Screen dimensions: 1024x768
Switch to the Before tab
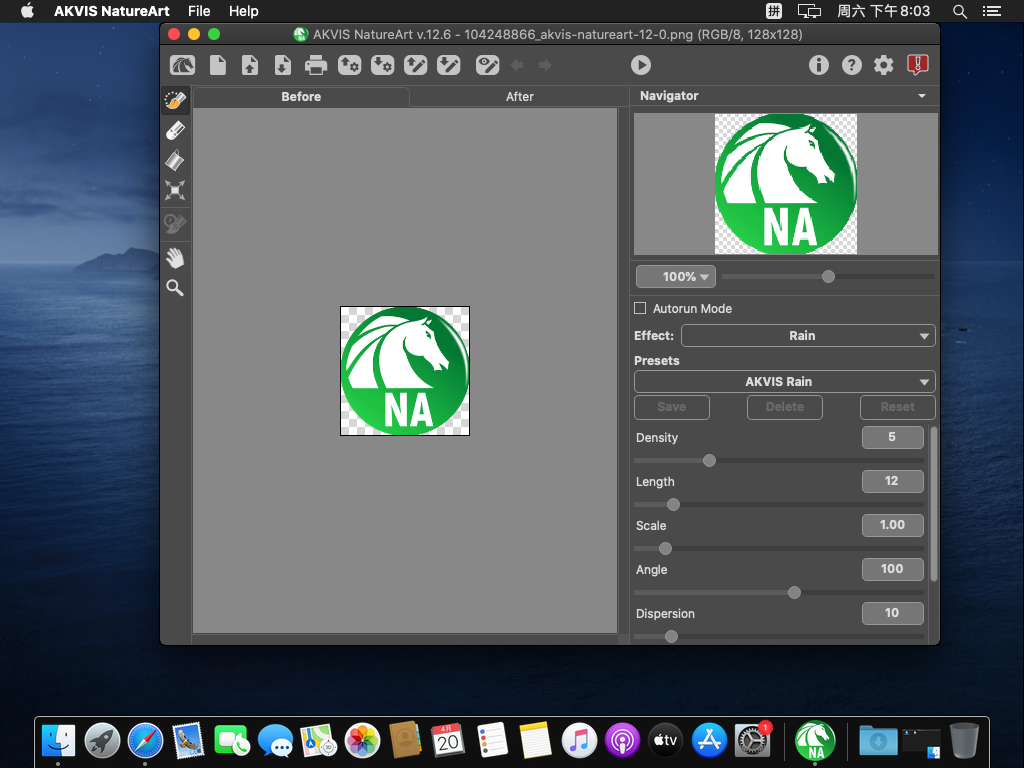click(x=301, y=97)
